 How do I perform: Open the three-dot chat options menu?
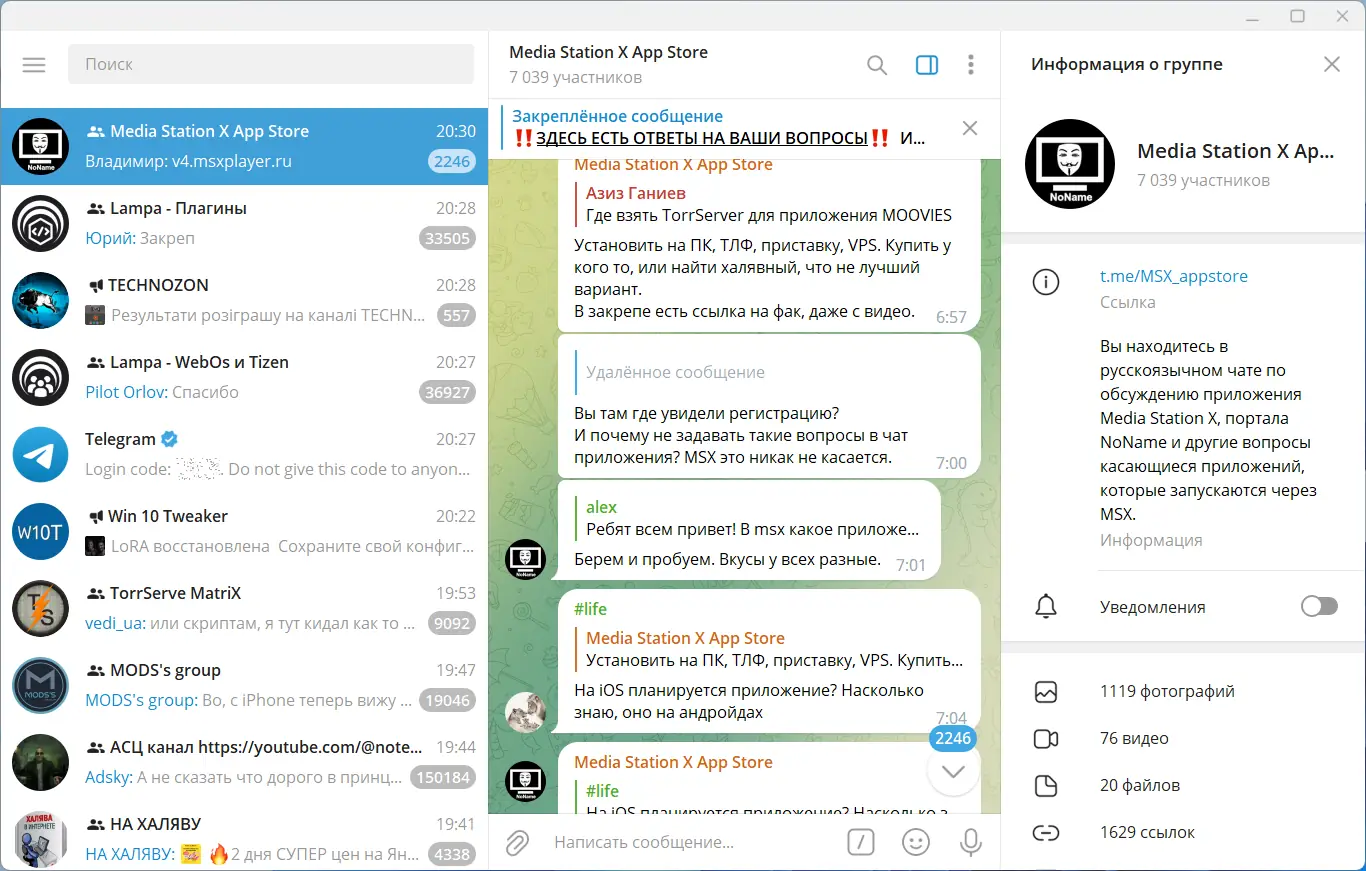[970, 64]
